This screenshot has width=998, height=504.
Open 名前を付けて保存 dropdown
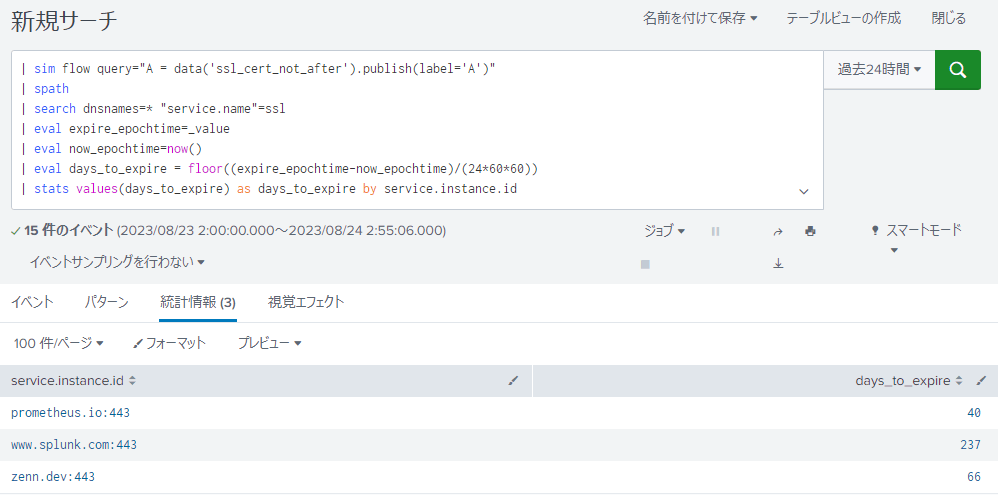(700, 18)
